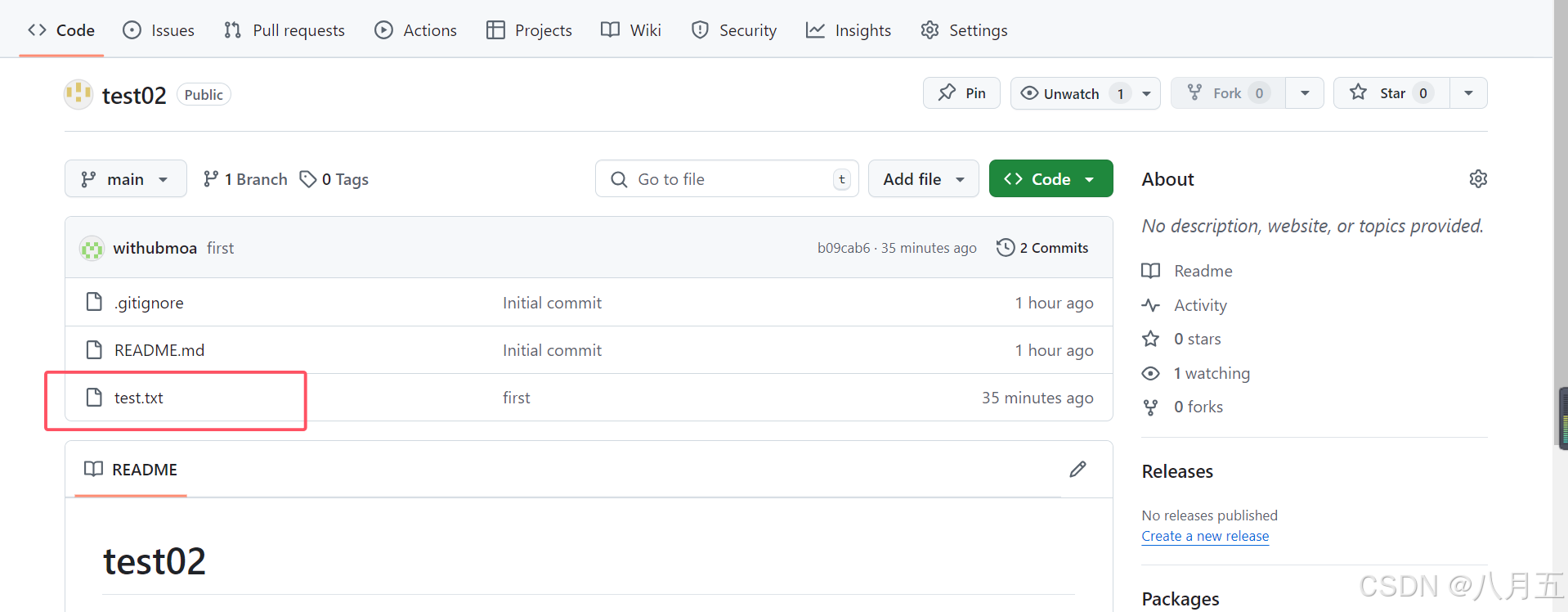Expand the Unwatch notification dropdown arrow
1568x612 pixels.
coord(1147,93)
